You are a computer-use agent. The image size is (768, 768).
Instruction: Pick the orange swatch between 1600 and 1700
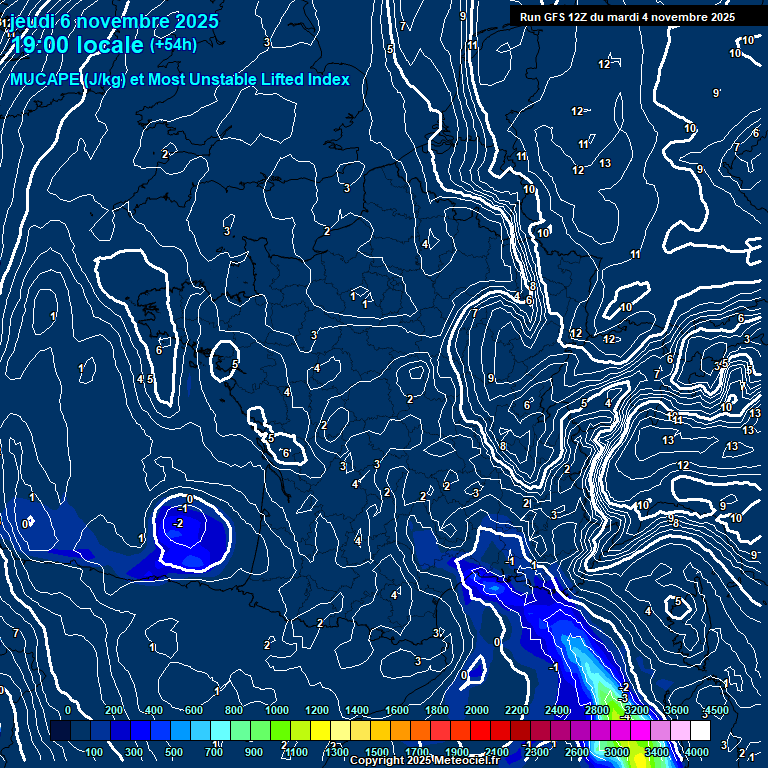click(401, 730)
